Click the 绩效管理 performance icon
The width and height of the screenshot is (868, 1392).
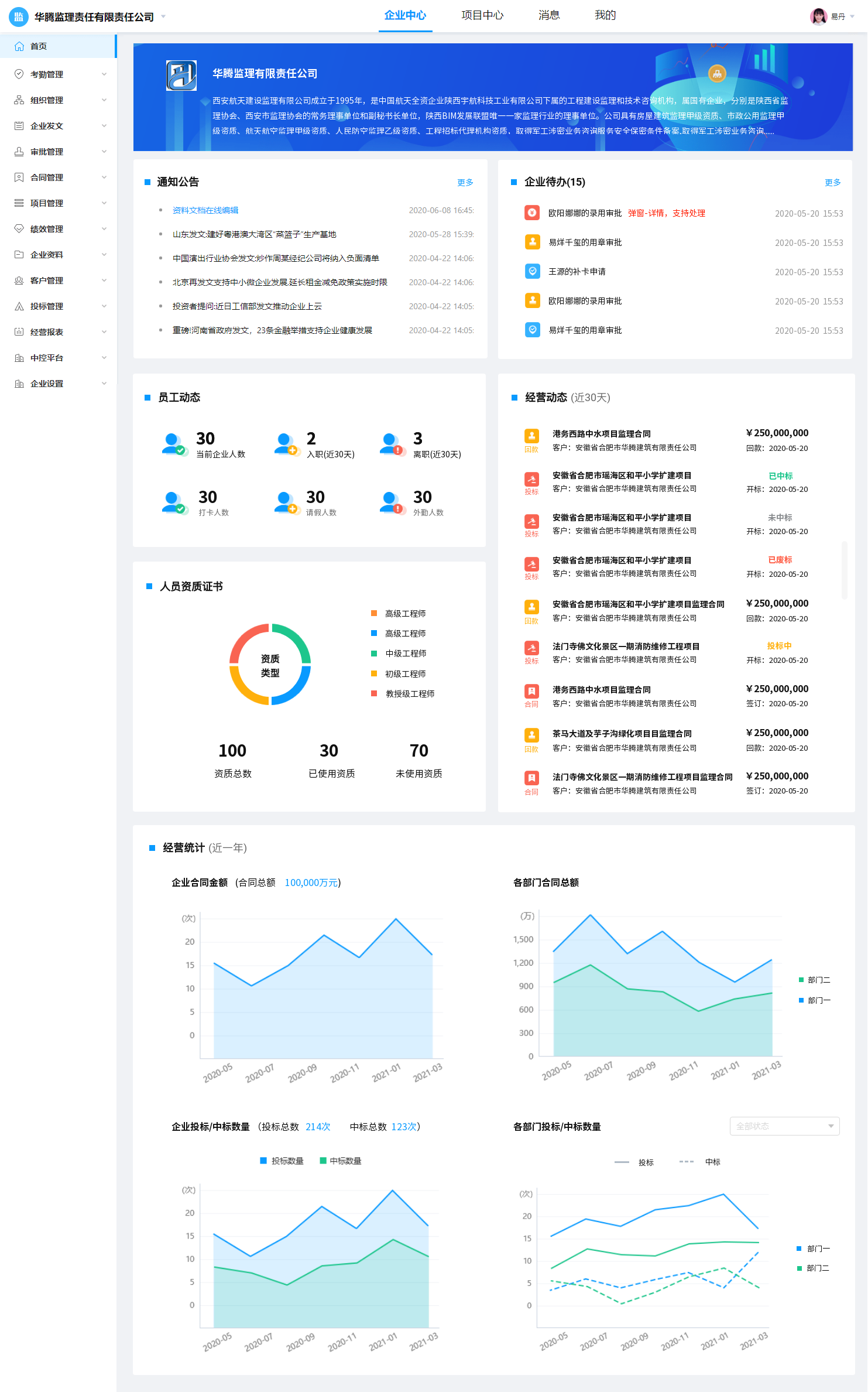19,229
